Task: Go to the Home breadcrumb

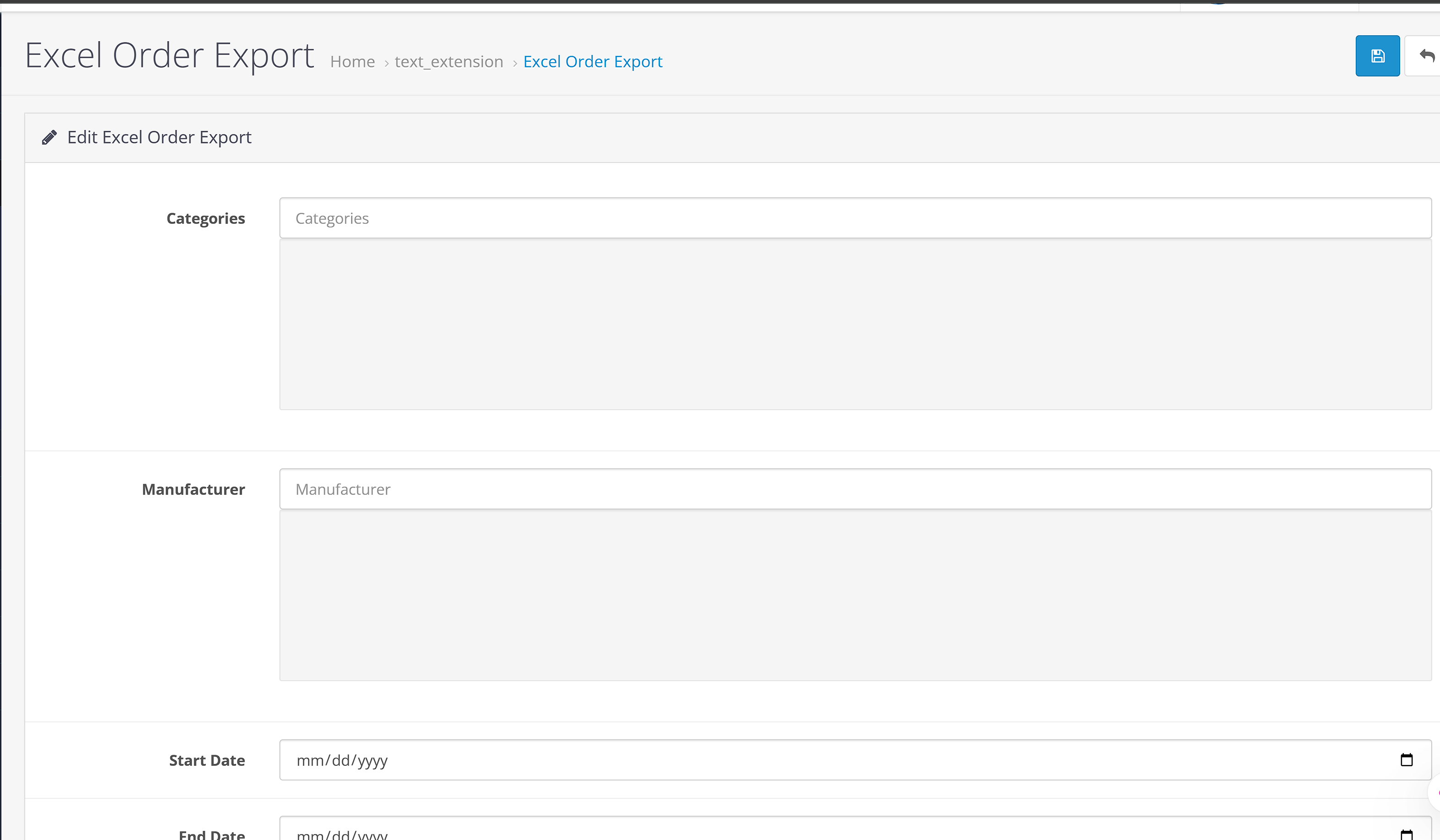Action: coord(352,62)
